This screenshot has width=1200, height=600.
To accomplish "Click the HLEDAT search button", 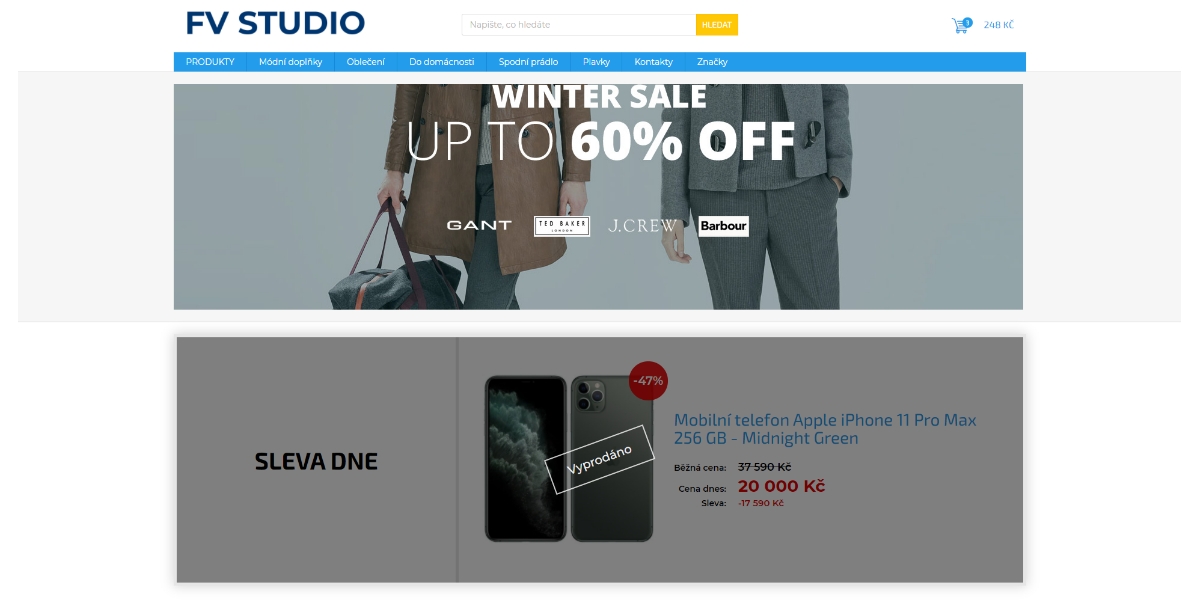I will (717, 25).
